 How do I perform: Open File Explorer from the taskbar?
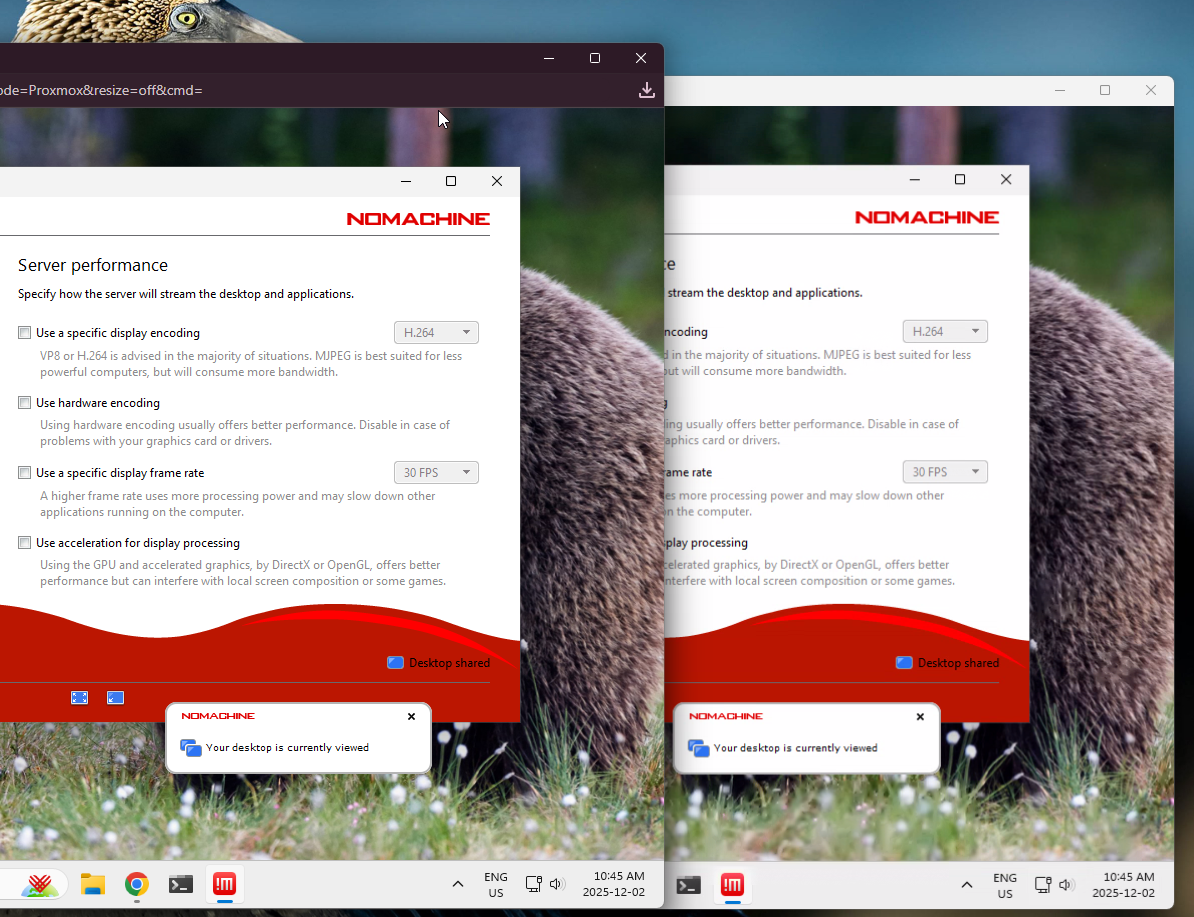point(93,884)
